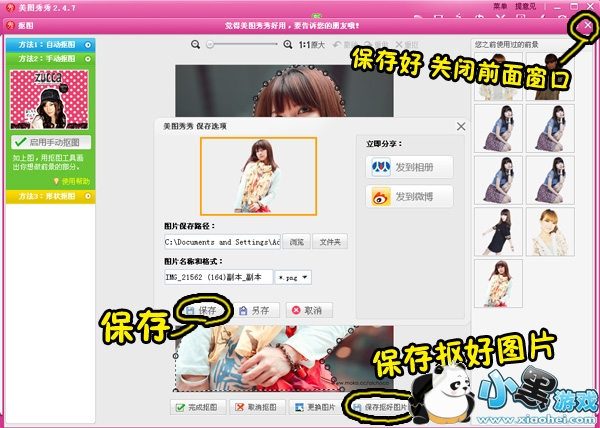600x428 pixels.
Task: Click the 美图秀秀 logo icon in title bar
Action: (10, 7)
